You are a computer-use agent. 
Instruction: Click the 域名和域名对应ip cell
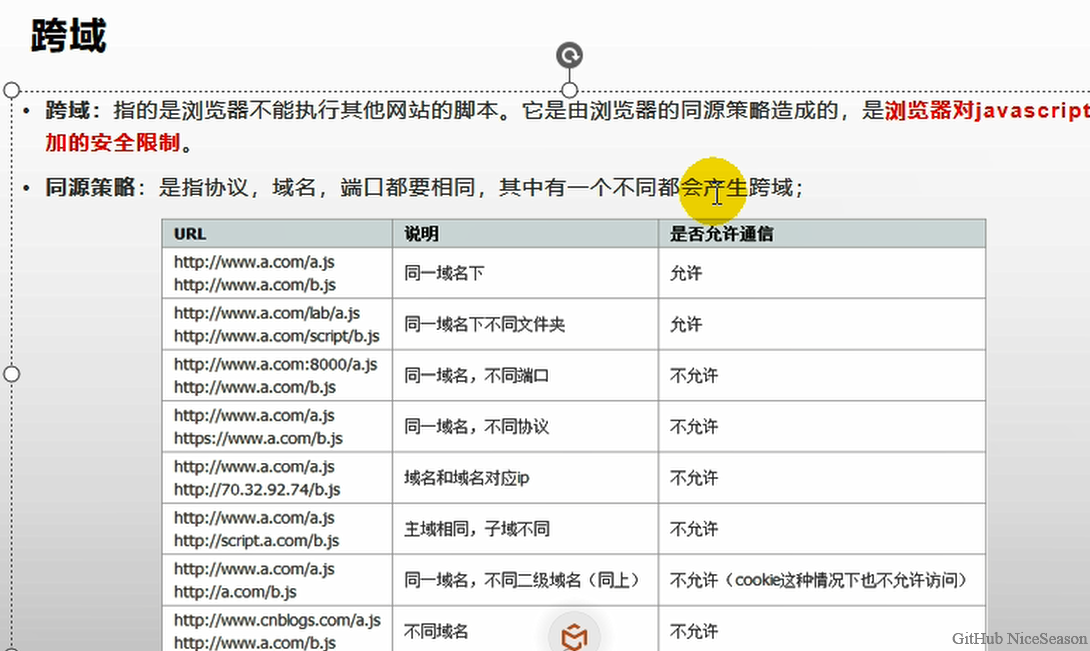pyautogui.click(x=466, y=478)
